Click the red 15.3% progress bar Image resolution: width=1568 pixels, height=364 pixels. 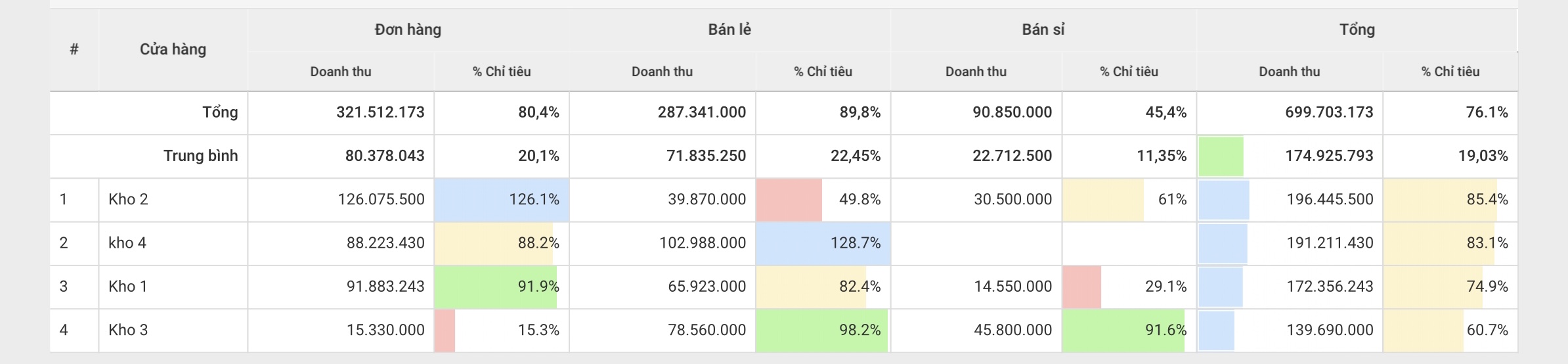click(x=445, y=330)
